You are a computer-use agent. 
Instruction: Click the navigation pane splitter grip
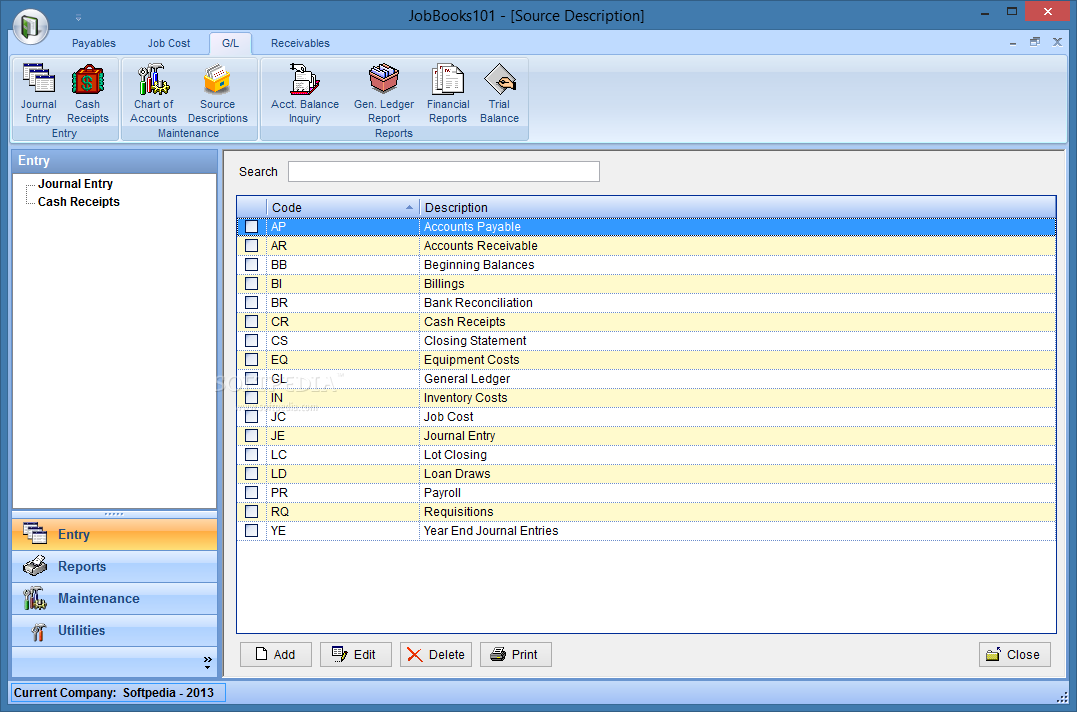coord(114,514)
